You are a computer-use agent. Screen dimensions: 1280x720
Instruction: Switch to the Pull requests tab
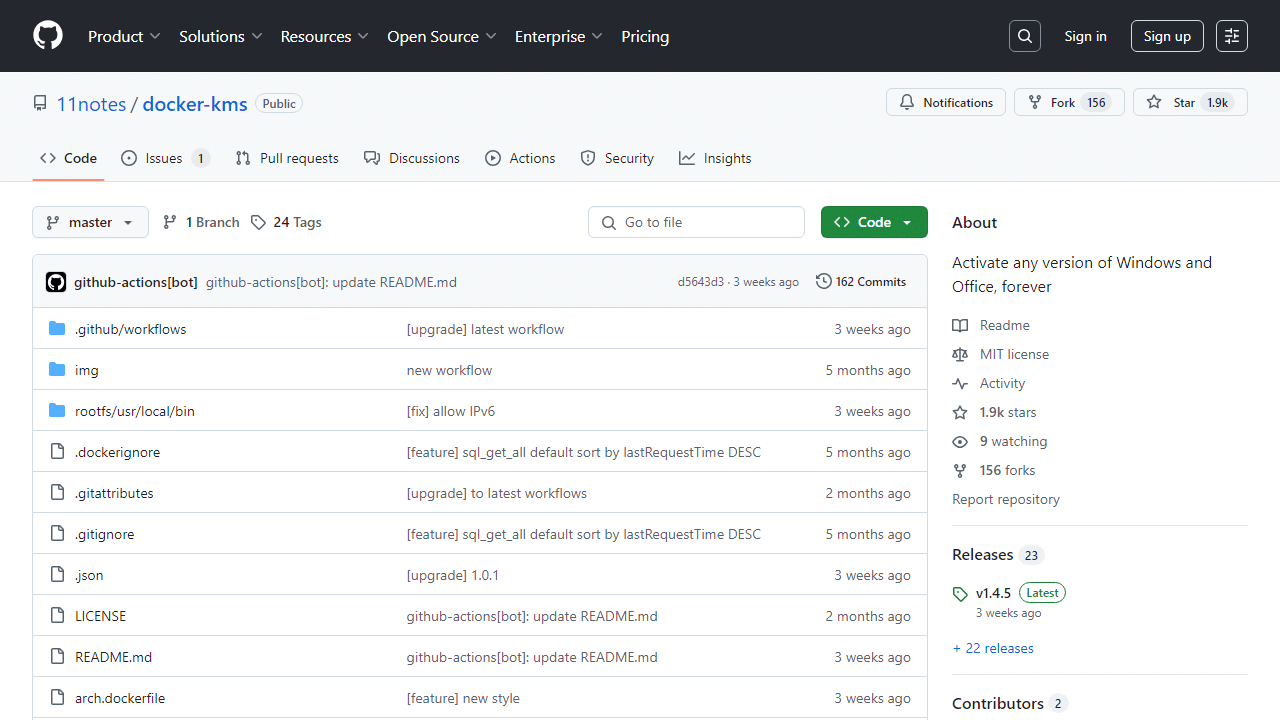click(287, 158)
